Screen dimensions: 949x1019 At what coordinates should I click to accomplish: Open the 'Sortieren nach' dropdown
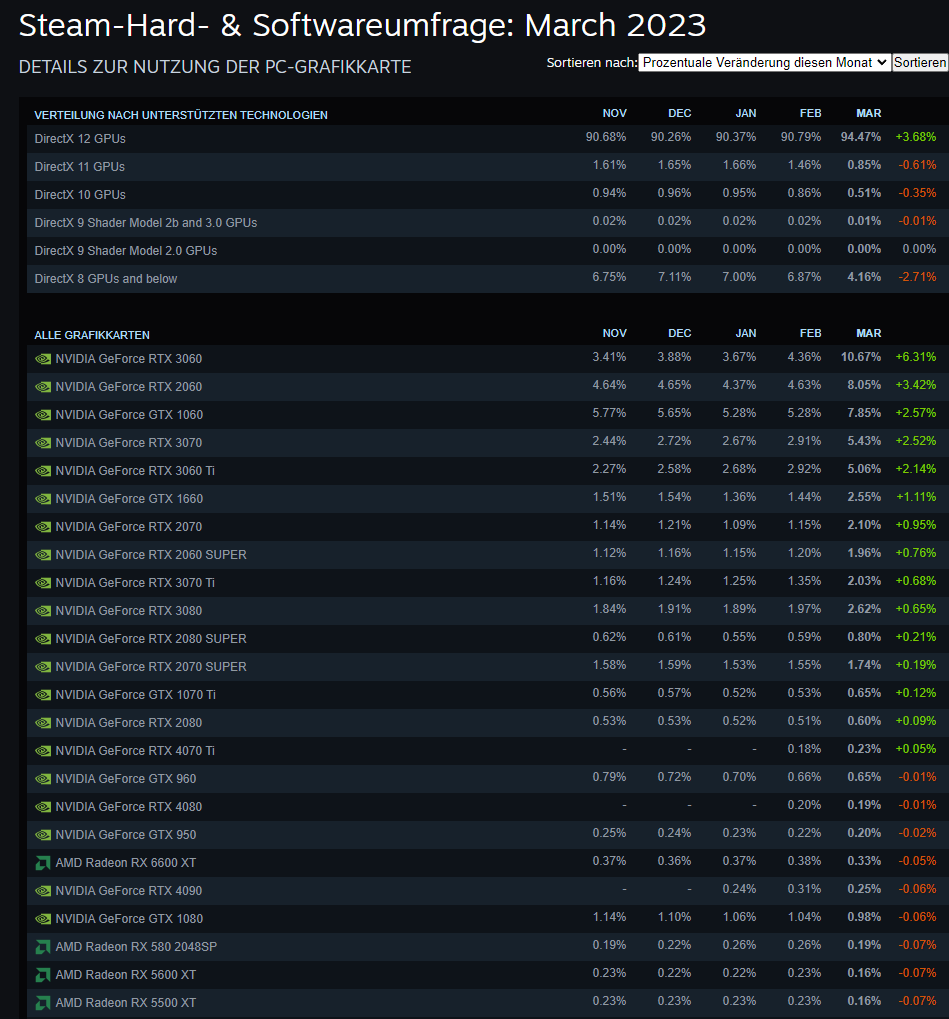point(764,62)
